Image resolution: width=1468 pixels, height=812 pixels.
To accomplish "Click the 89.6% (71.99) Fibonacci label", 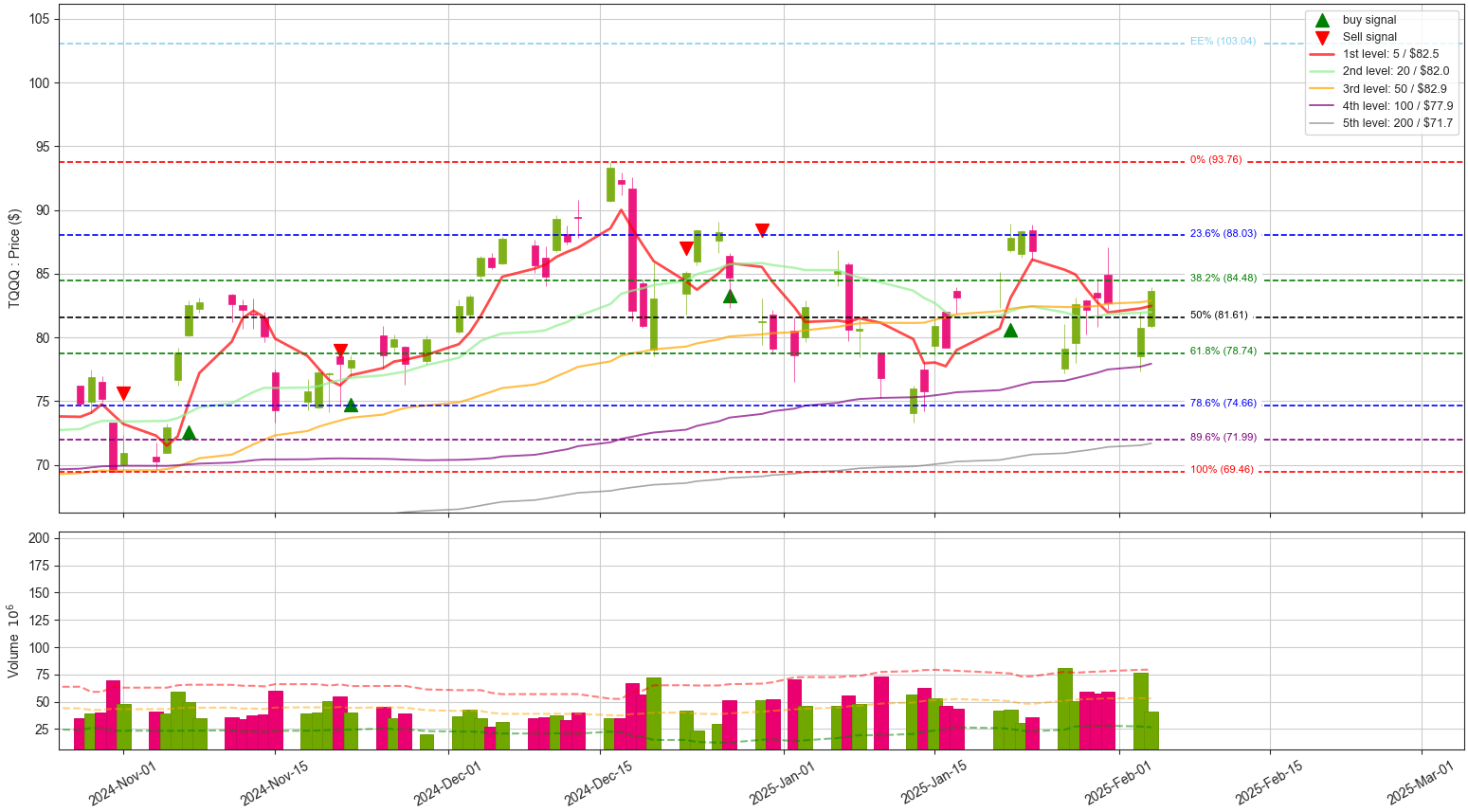I will click(x=1223, y=437).
